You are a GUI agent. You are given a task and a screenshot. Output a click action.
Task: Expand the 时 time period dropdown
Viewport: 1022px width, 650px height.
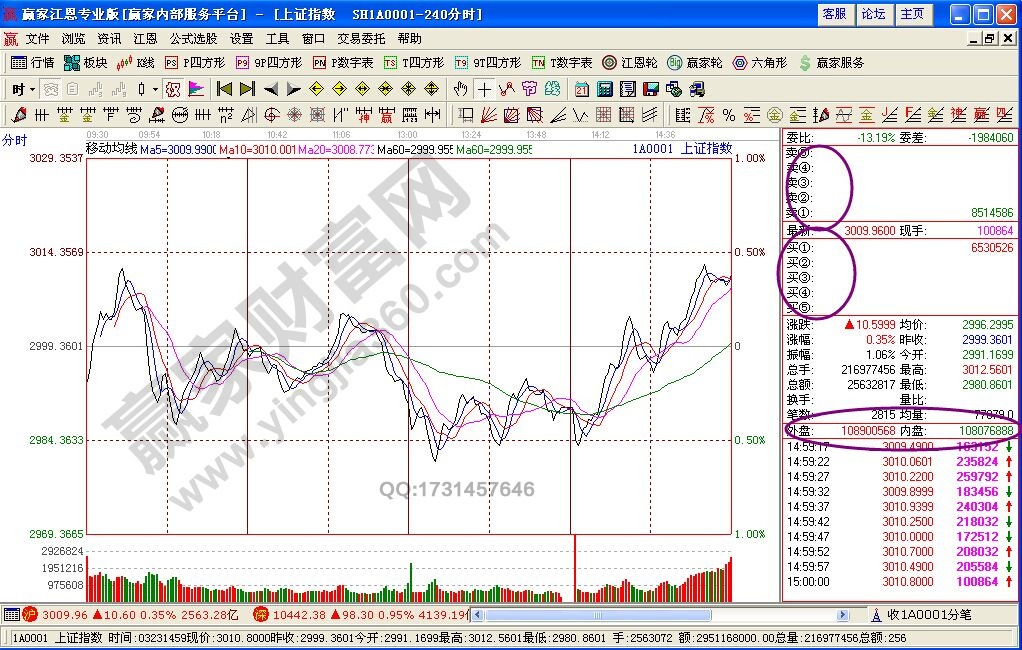(x=23, y=89)
